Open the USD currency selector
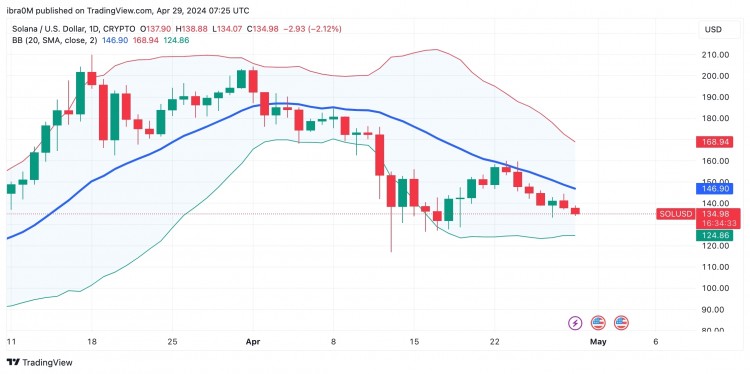The width and height of the screenshot is (750, 374). 713,30
